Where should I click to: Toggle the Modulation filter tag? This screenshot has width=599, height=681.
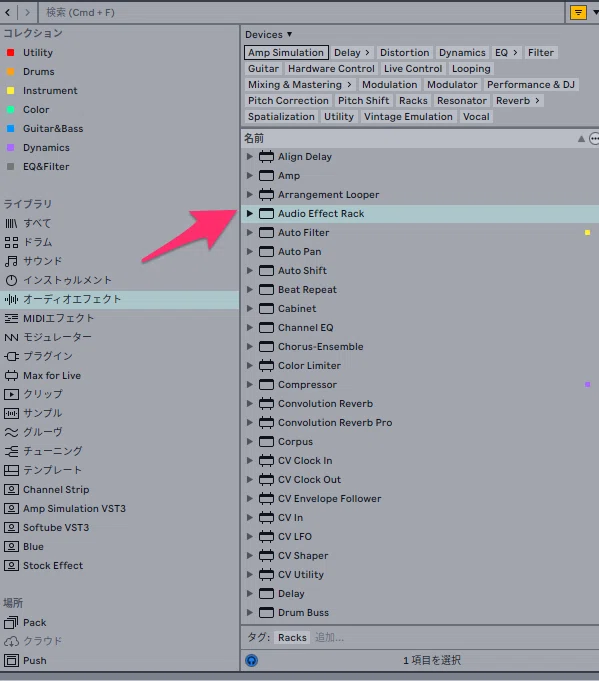389,85
